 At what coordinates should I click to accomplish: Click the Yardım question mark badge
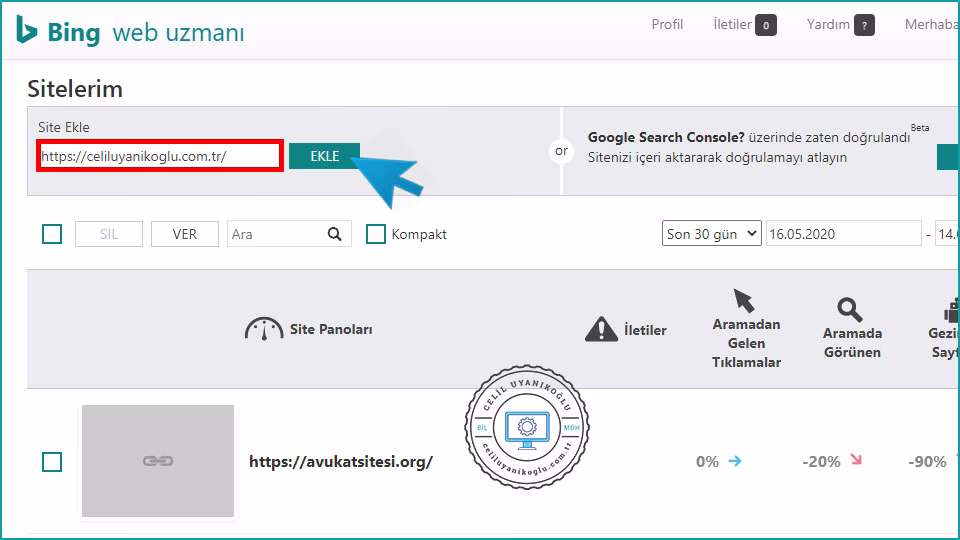864,25
